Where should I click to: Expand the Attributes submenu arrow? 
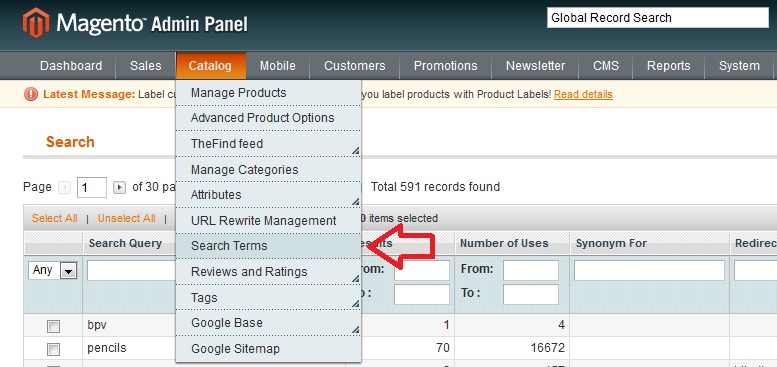click(355, 202)
